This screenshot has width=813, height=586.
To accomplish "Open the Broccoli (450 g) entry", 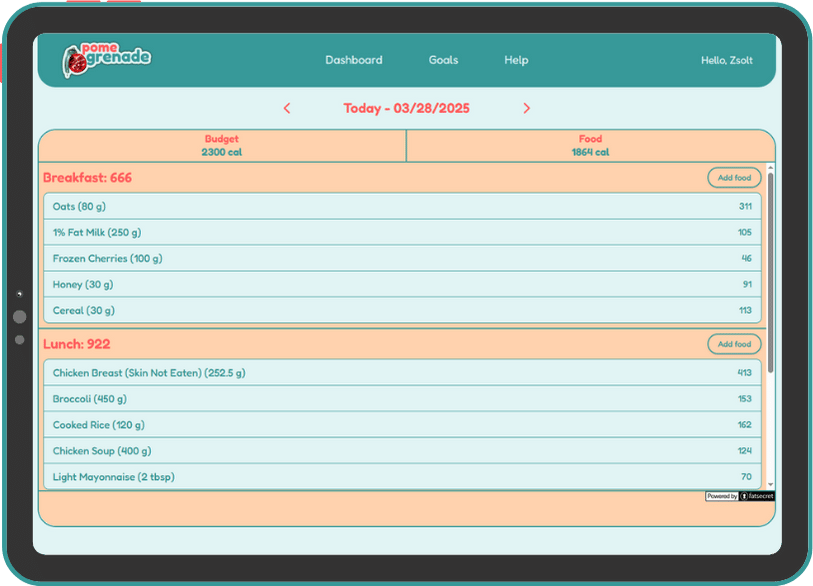I will point(402,399).
